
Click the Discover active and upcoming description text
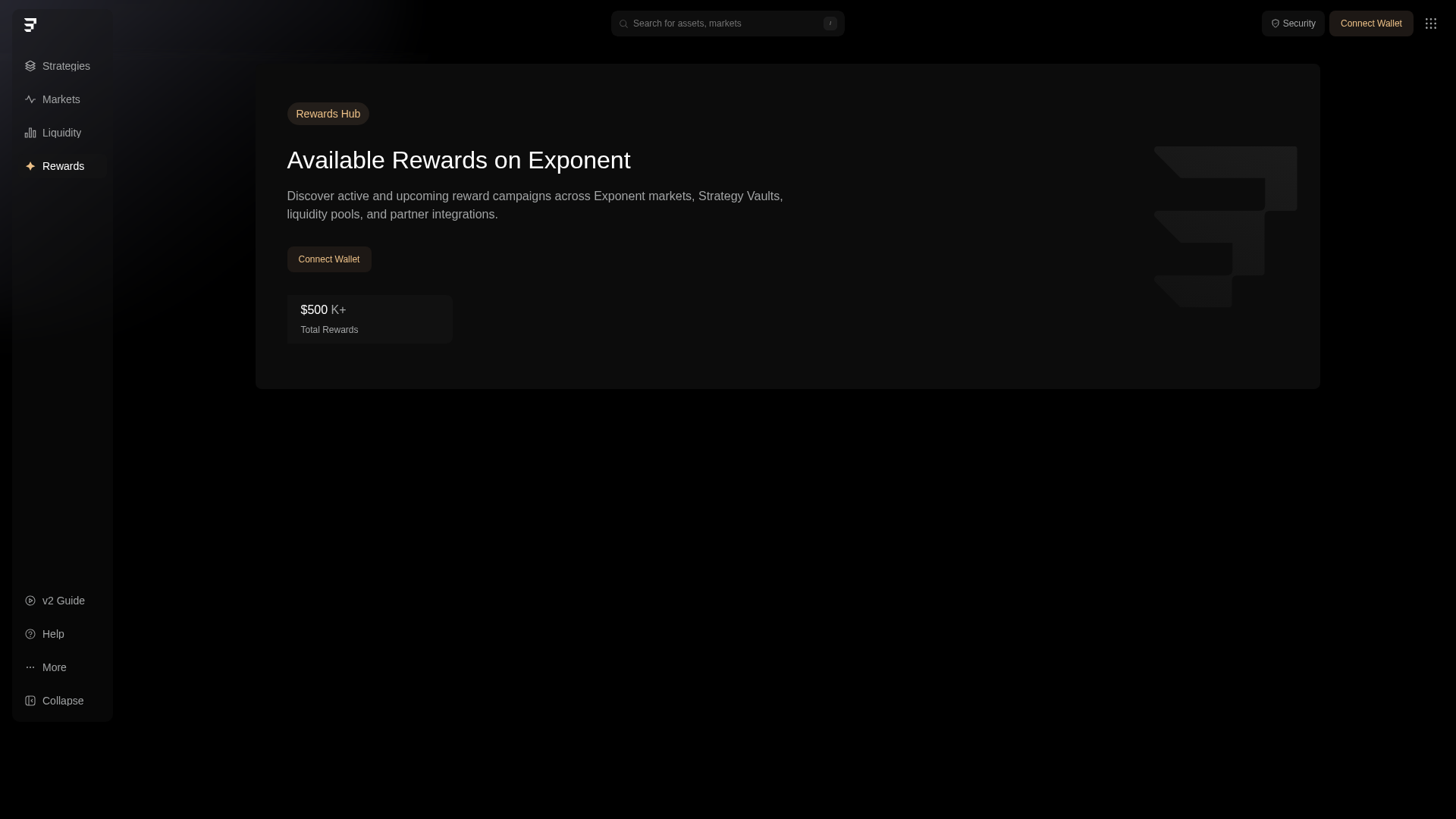click(535, 206)
